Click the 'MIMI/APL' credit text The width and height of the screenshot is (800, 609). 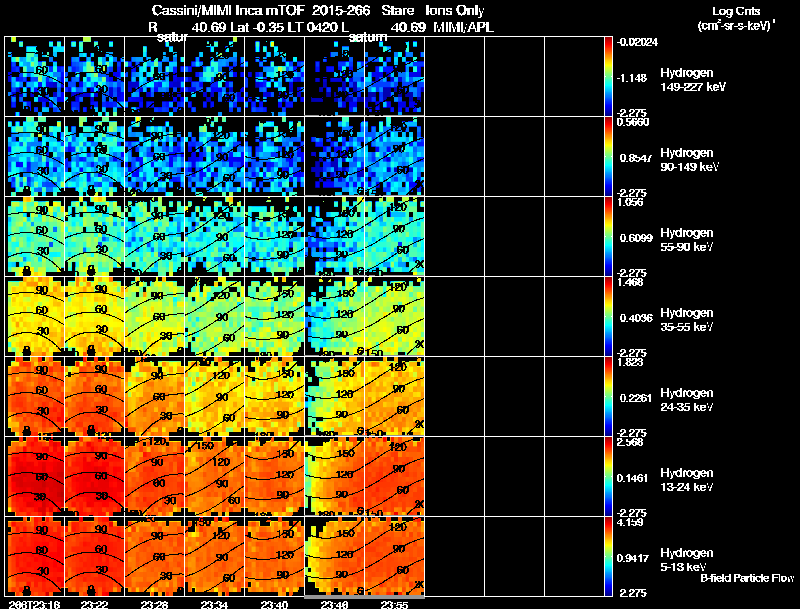coord(463,27)
